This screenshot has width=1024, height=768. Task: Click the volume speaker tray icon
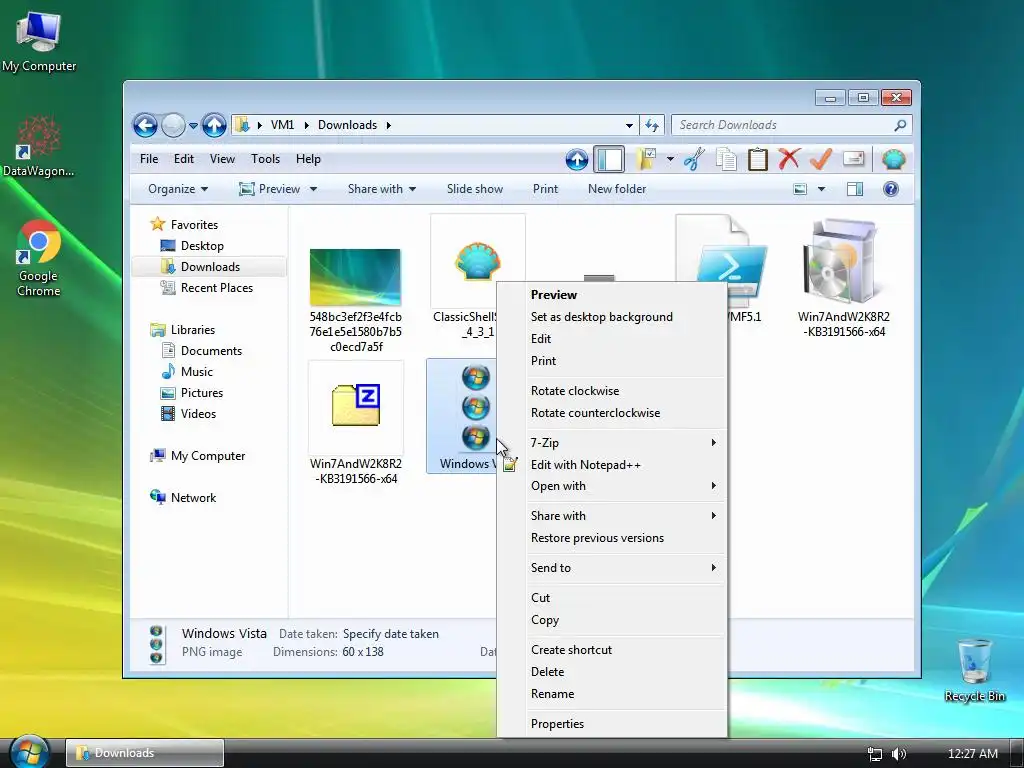(x=899, y=754)
